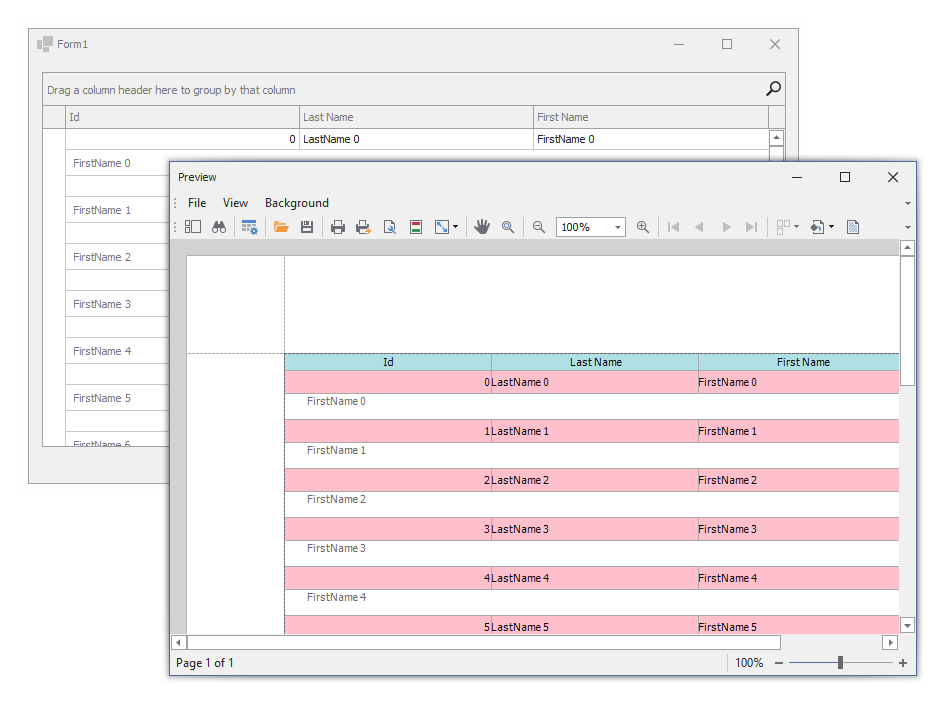
Task: Select FirstName 4 pink cell in the preview
Action: click(x=799, y=578)
